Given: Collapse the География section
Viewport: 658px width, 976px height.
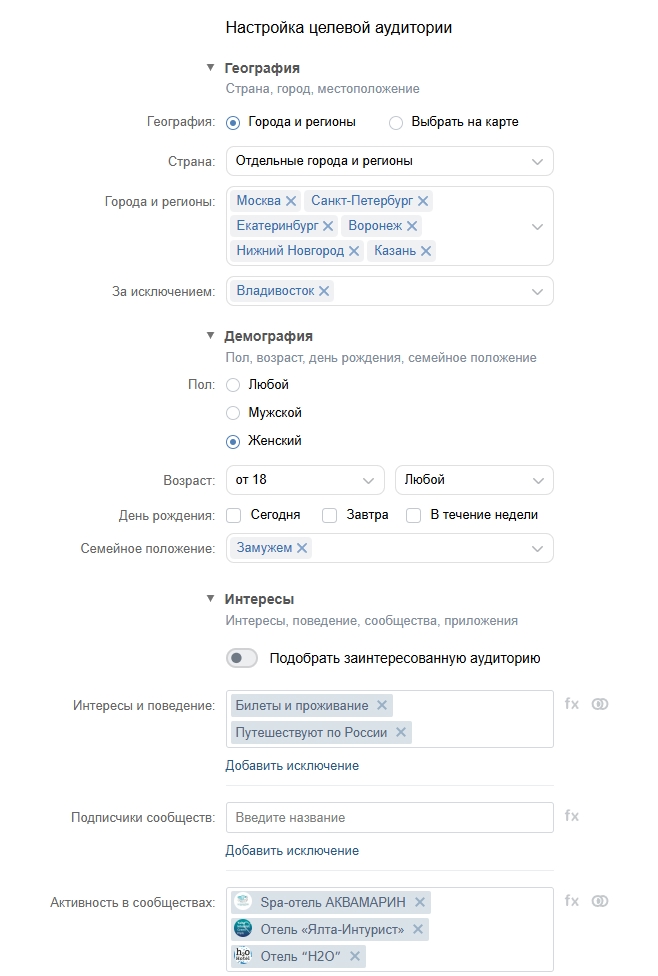Looking at the screenshot, I should point(211,68).
